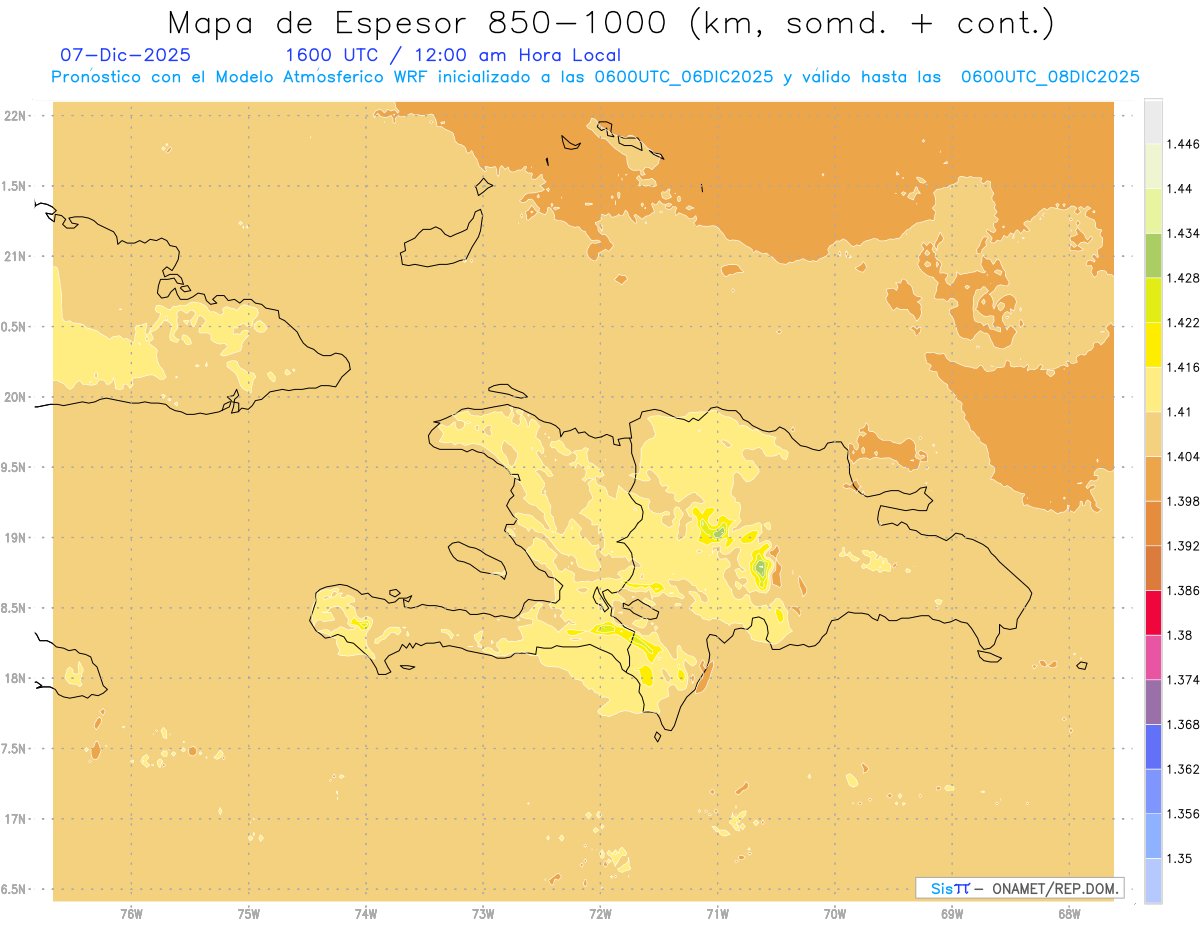
Task: Click the '19N' latitude label
Action: (x=15, y=537)
